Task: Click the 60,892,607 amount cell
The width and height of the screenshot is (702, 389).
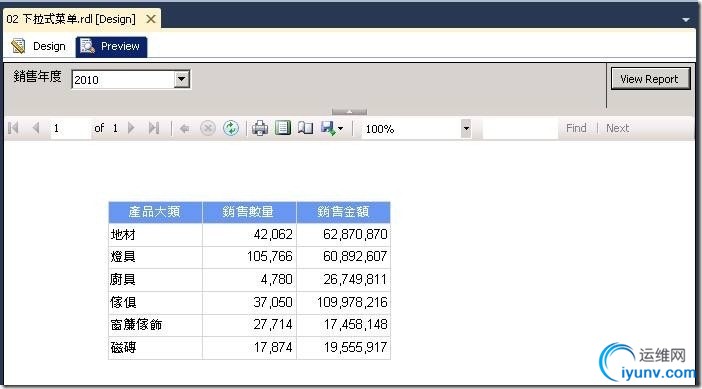Action: coord(343,257)
